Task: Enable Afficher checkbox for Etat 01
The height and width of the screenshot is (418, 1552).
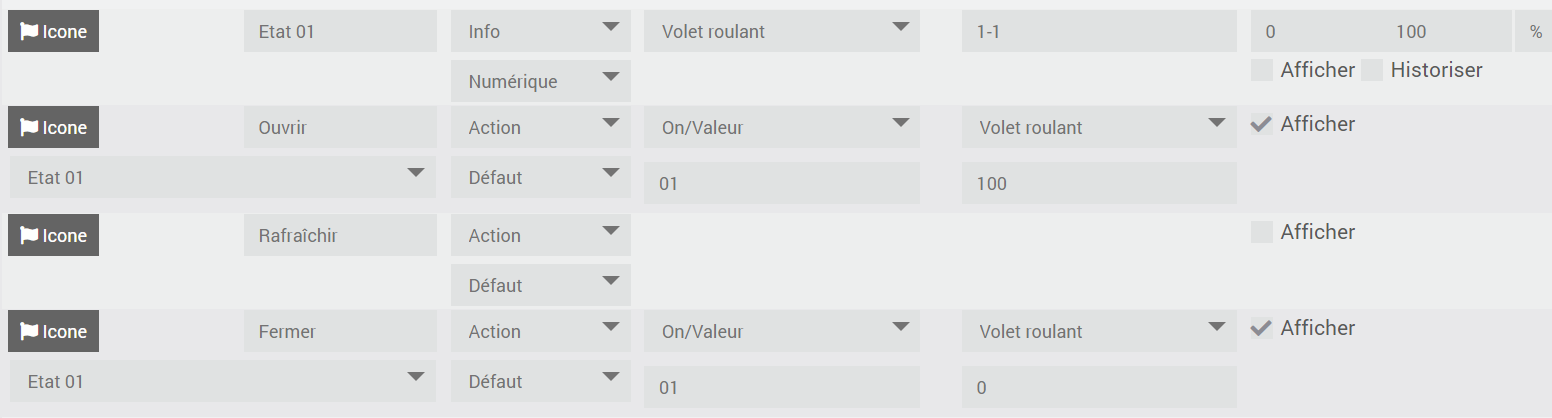Action: [x=1262, y=70]
